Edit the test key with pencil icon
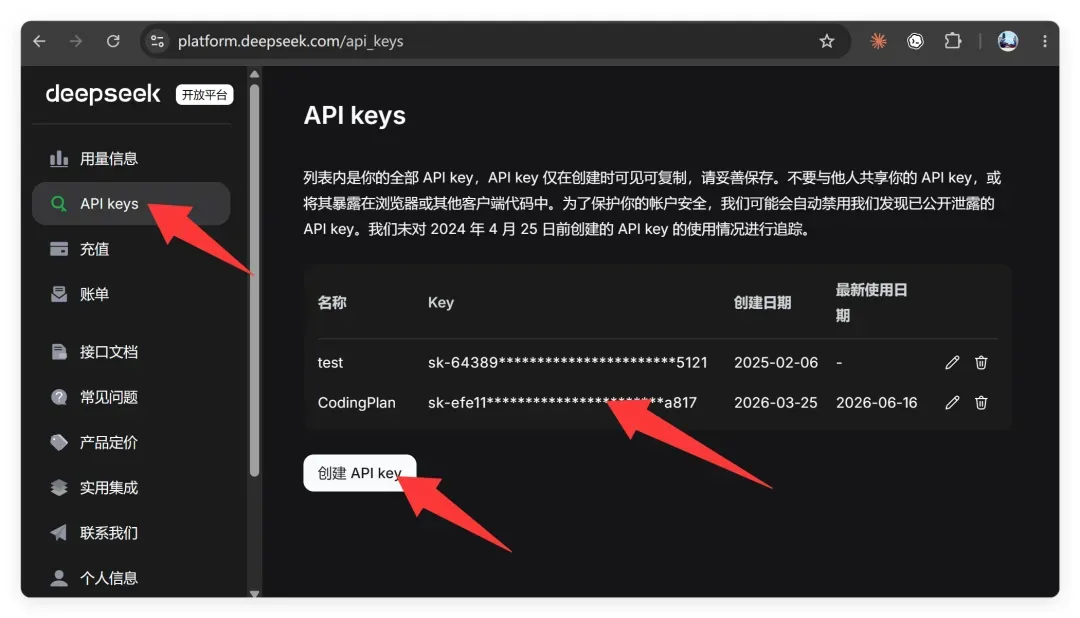The image size is (1080, 618). click(952, 362)
